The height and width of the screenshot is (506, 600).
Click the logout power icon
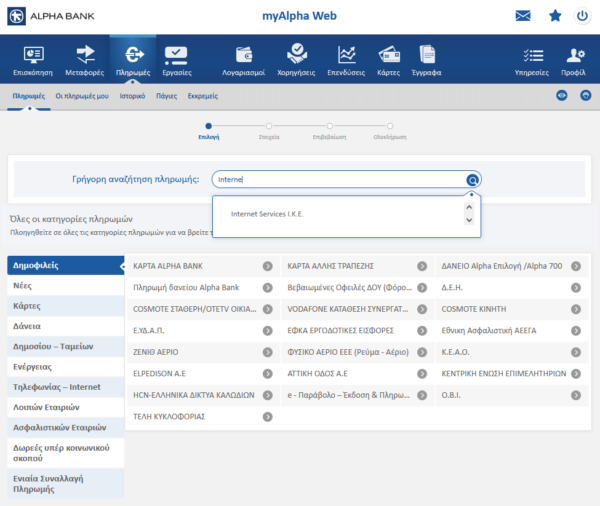(x=582, y=16)
